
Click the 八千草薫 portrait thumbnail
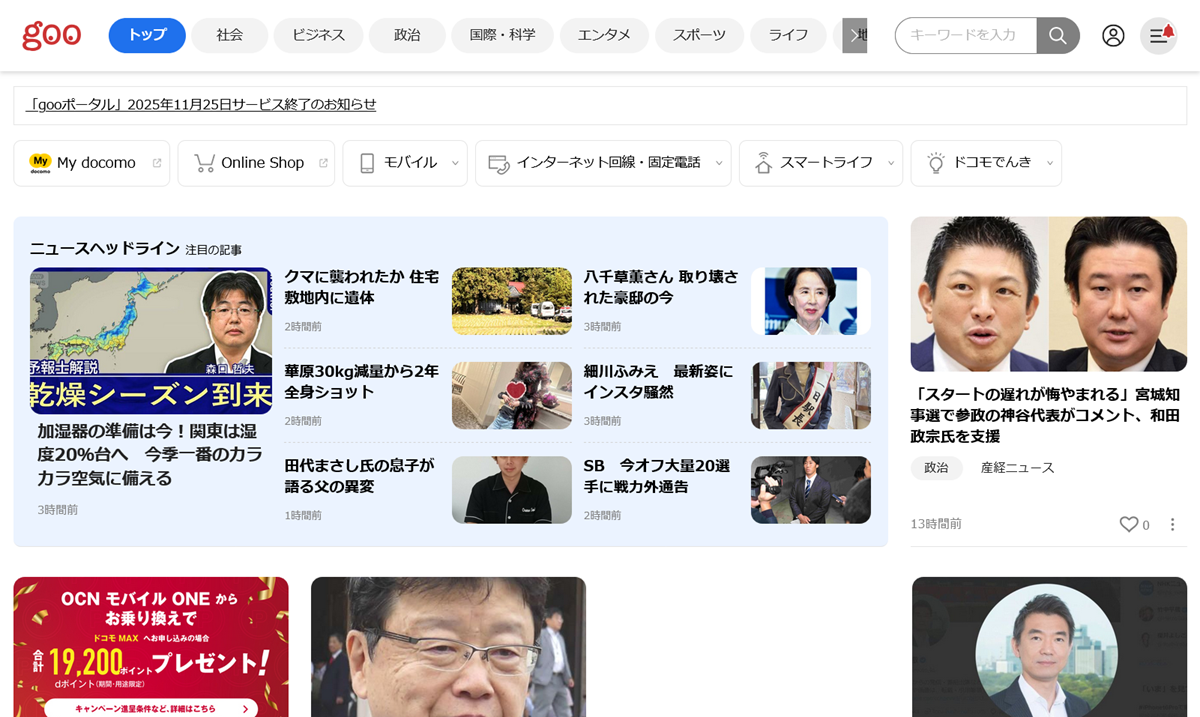[x=811, y=301]
